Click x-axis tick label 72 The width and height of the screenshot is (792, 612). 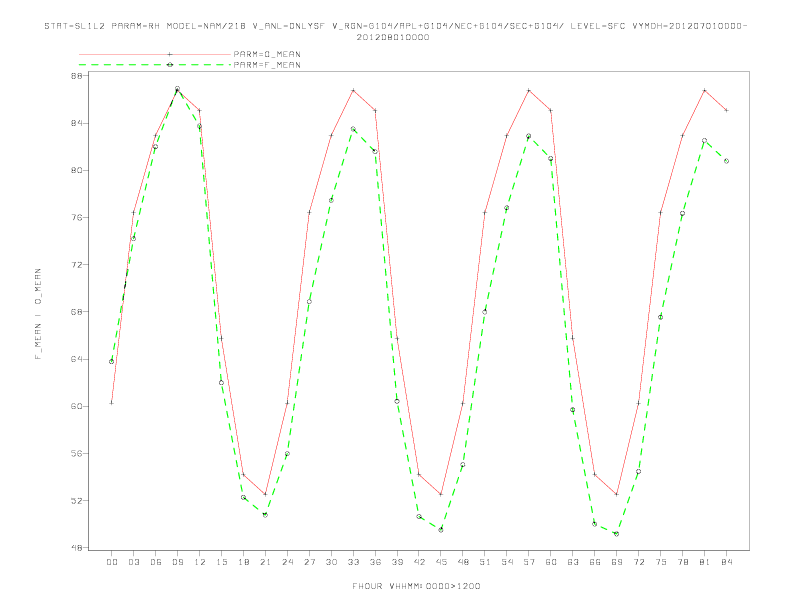(x=638, y=562)
